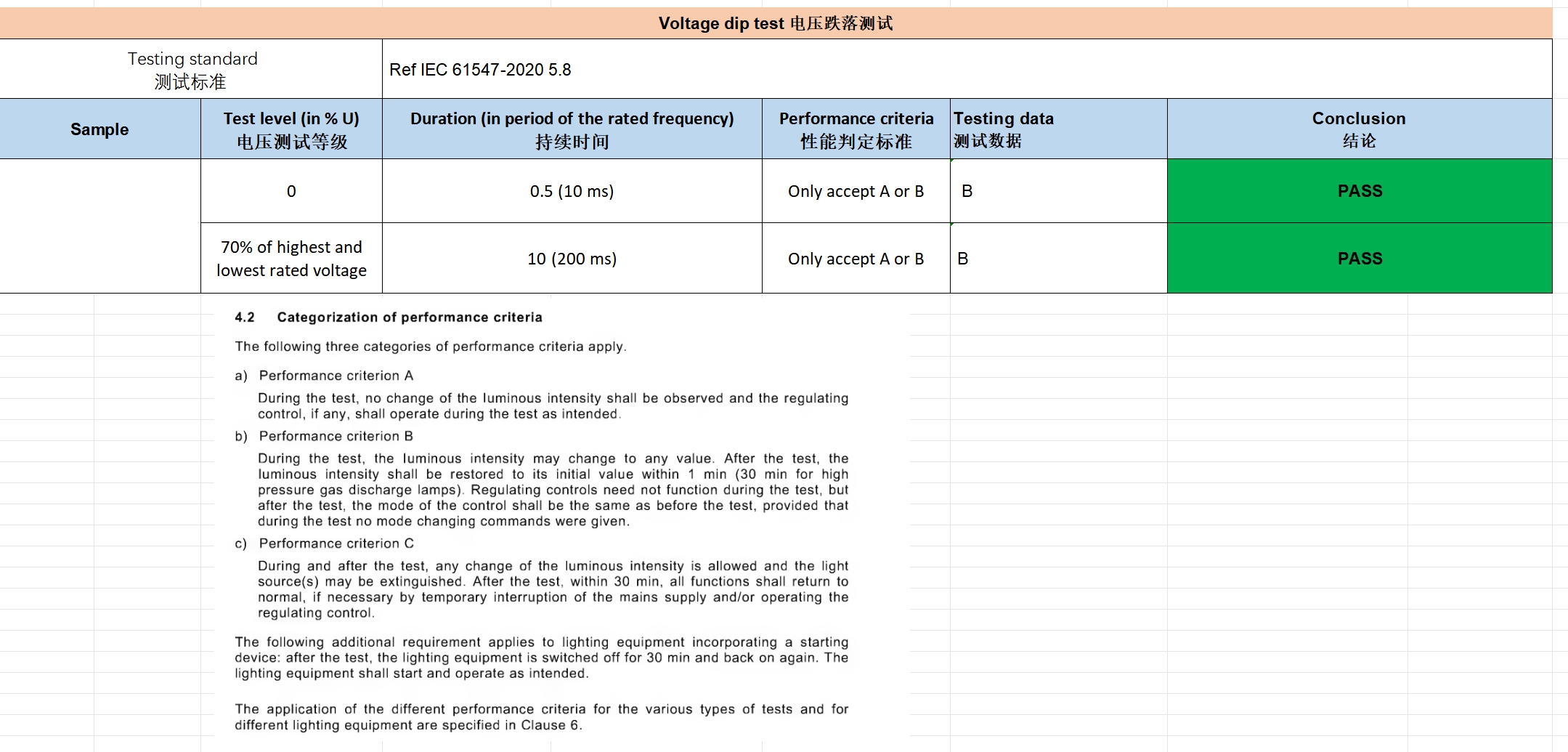Click the 'Duration' column header cell

pos(572,129)
